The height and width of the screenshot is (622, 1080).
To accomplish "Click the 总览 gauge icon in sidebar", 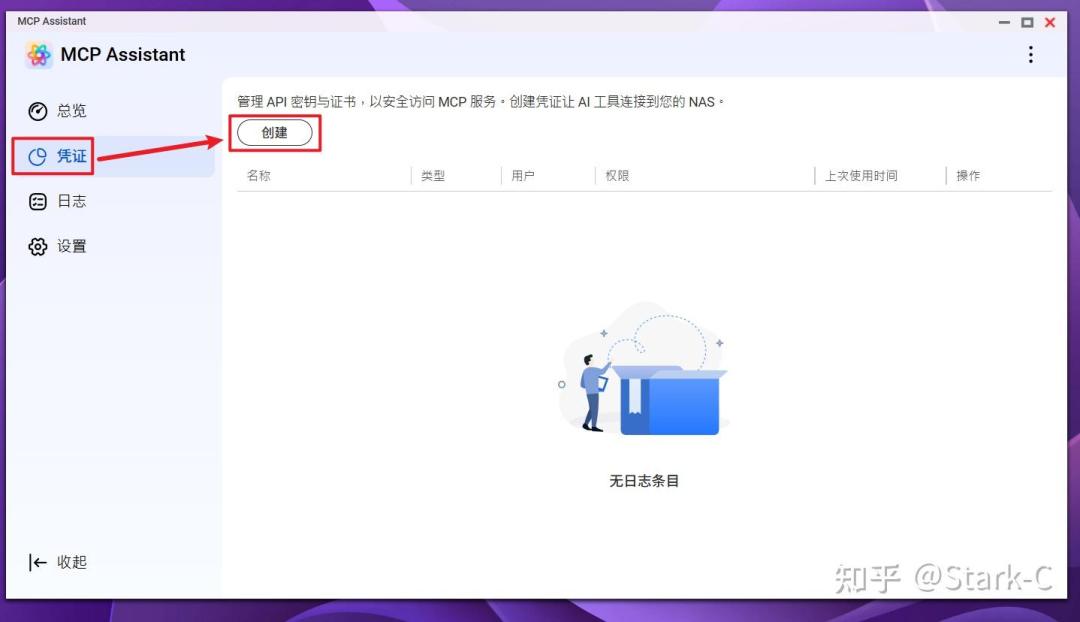I will pyautogui.click(x=38, y=111).
